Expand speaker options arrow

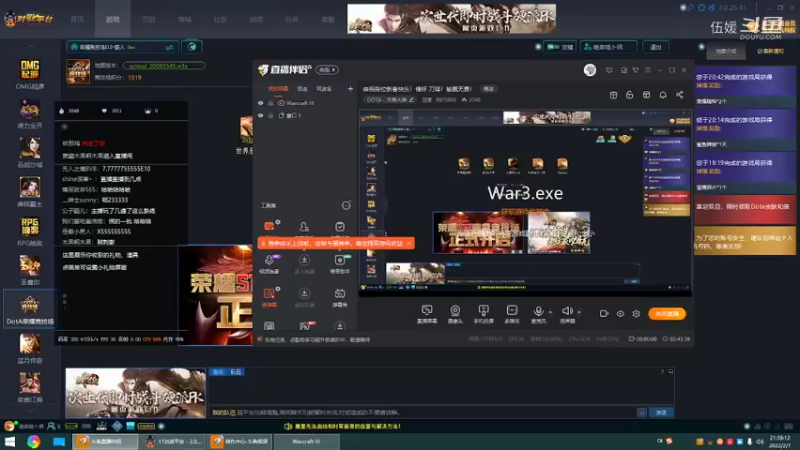pyautogui.click(x=579, y=312)
